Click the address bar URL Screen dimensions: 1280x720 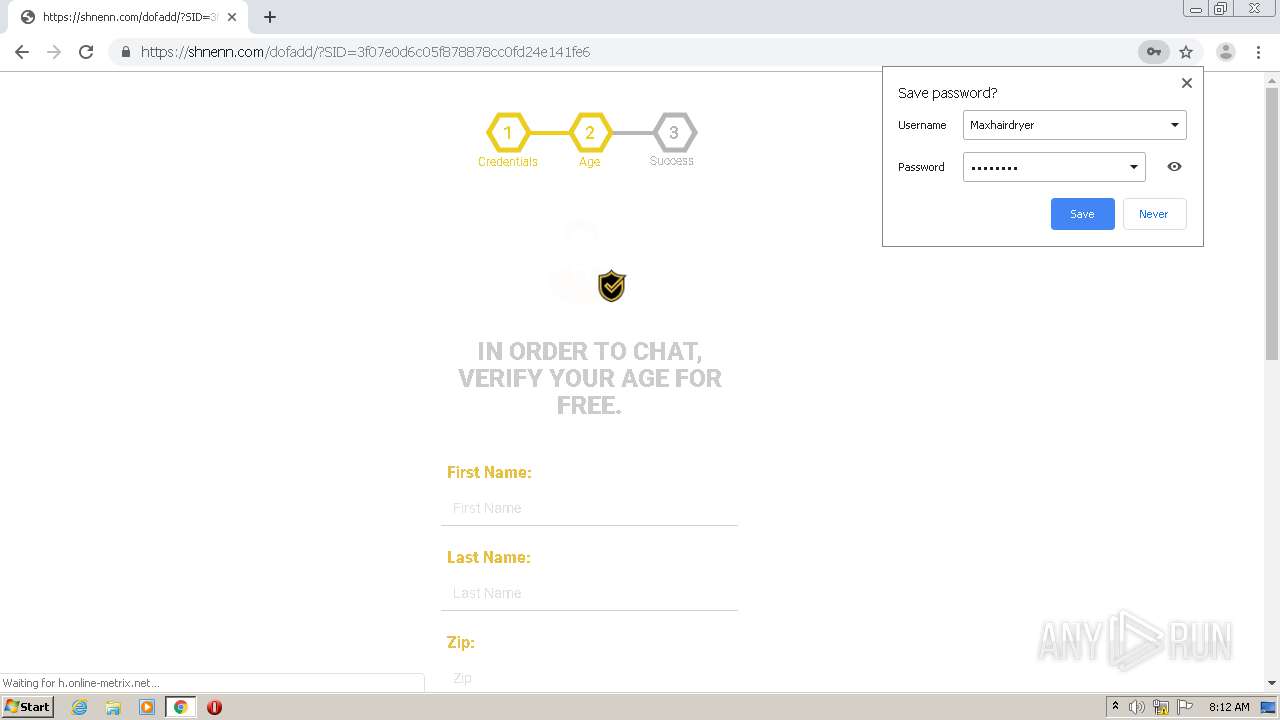coord(366,52)
